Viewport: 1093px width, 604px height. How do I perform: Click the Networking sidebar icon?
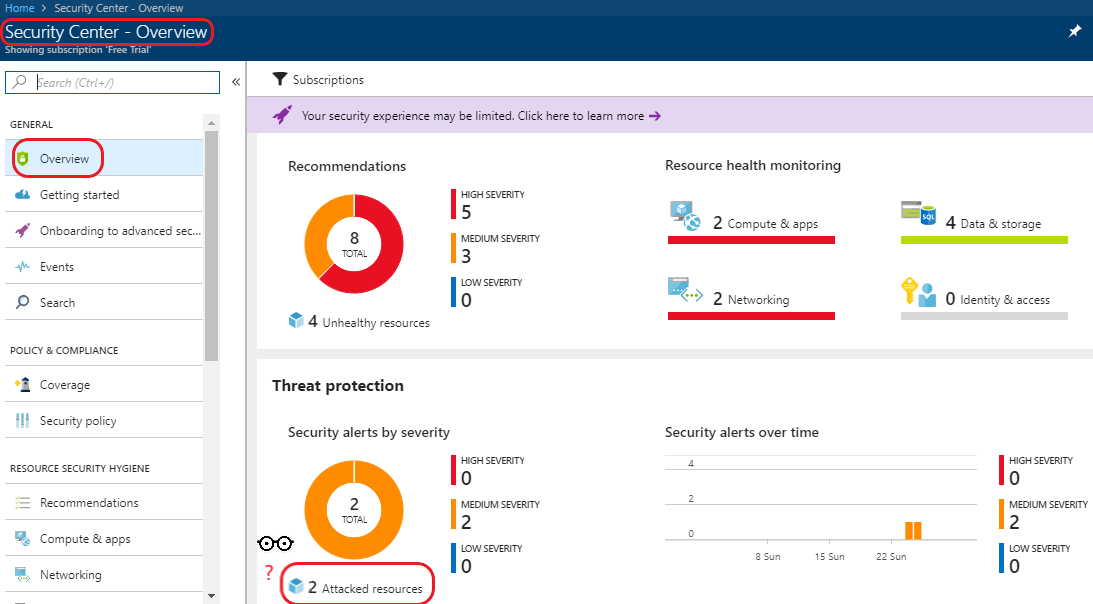pyautogui.click(x=23, y=575)
